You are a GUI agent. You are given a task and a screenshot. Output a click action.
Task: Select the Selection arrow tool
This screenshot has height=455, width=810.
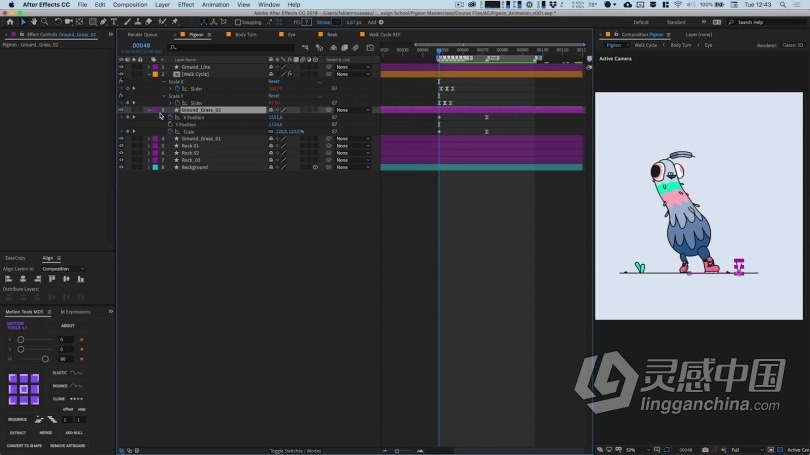[x=23, y=22]
